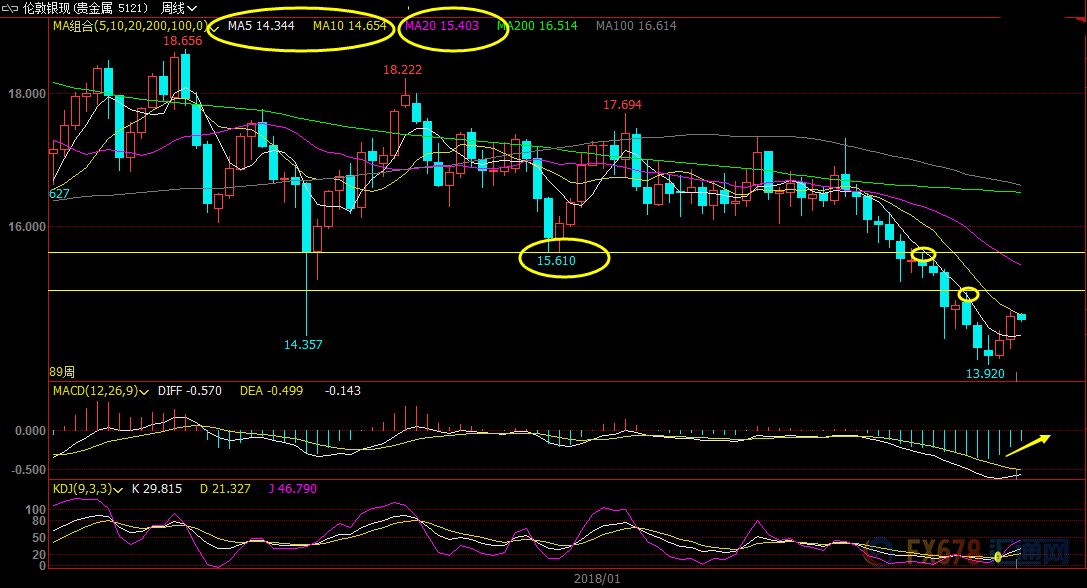Open the KDJ(9,3,3) dropdown arrow

click(118, 490)
